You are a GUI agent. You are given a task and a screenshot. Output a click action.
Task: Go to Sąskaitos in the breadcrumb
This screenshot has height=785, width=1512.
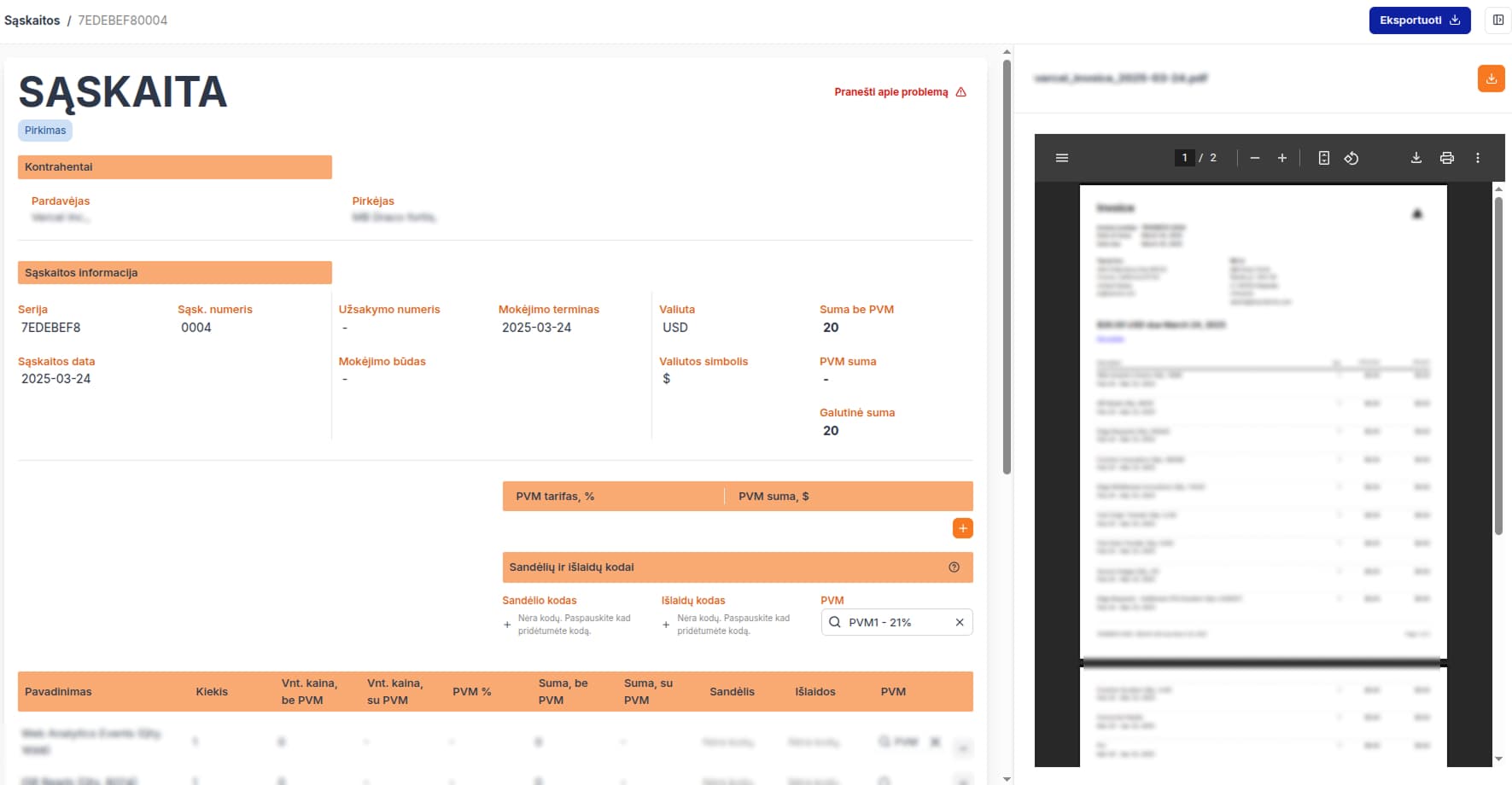[32, 20]
